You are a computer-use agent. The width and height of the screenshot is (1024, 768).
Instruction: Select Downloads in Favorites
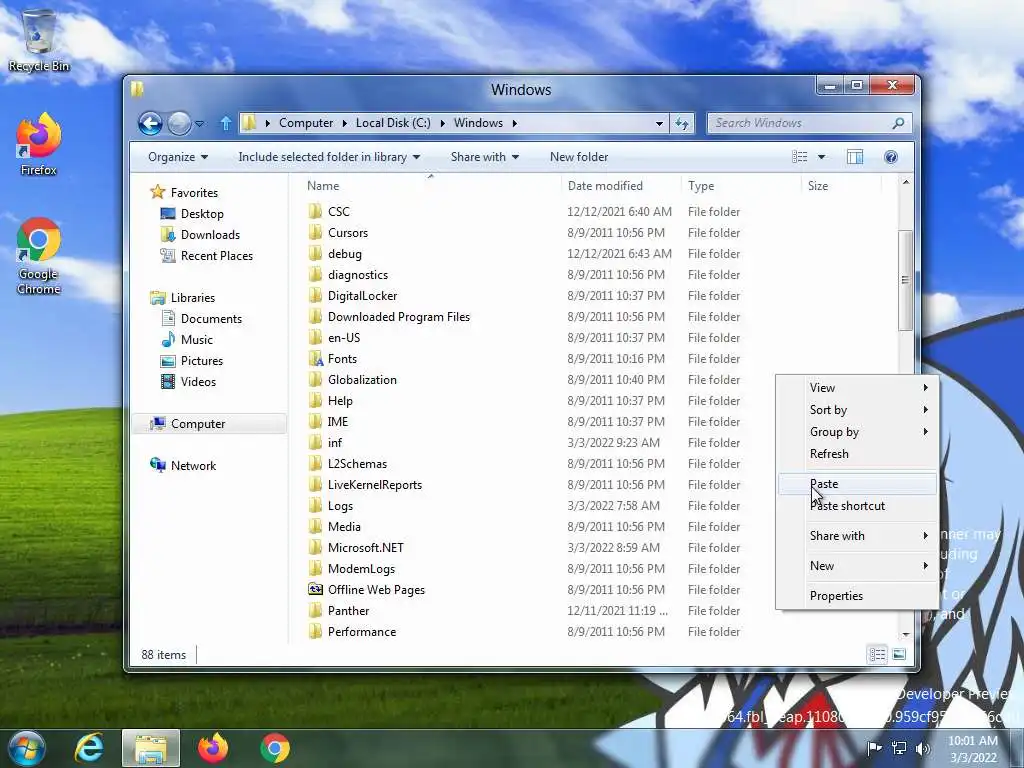tap(210, 234)
